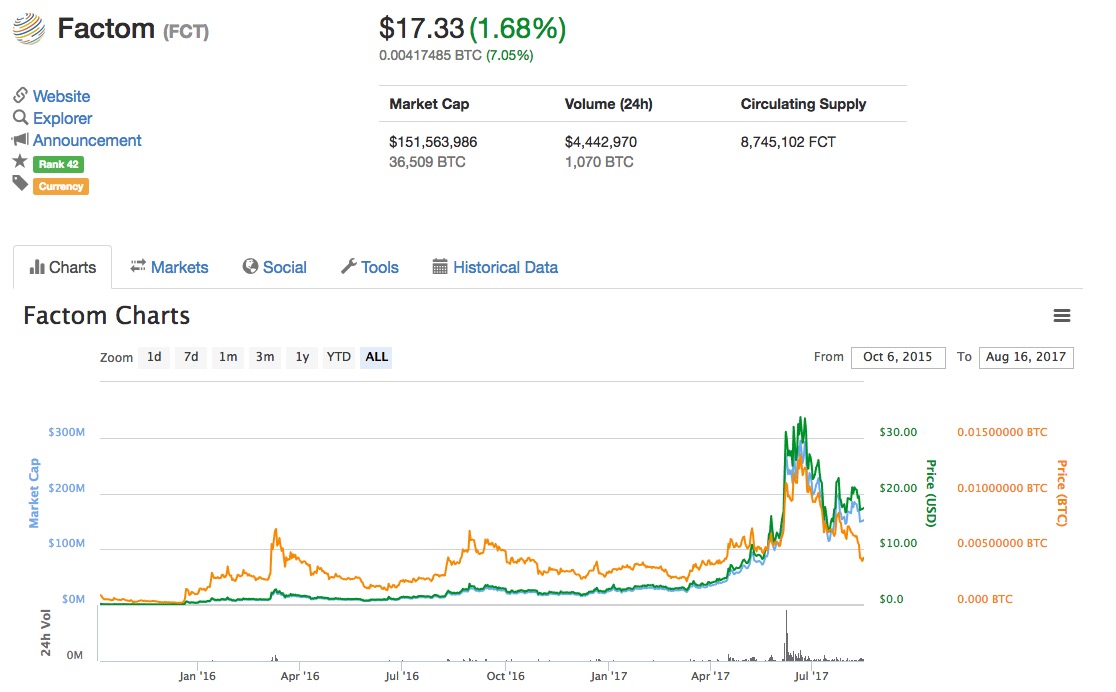Image resolution: width=1116 pixels, height=692 pixels.
Task: Click the $300M market cap axis tick
Action: pyautogui.click(x=66, y=432)
